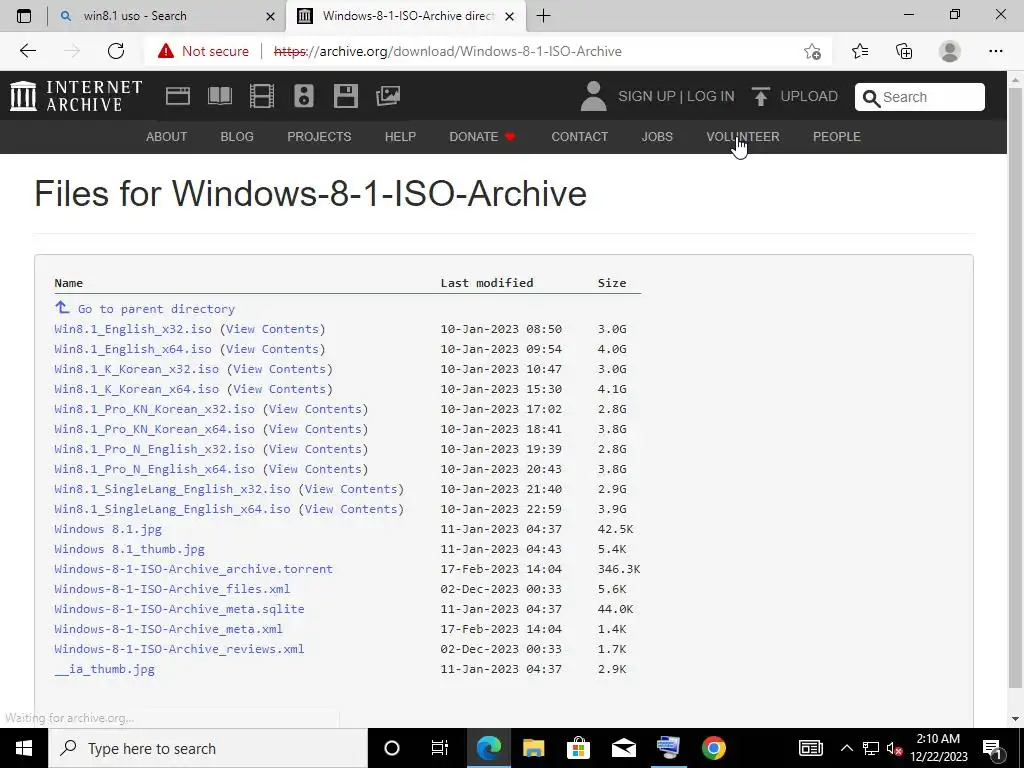Click the parent directory up-arrow icon

click(62, 307)
